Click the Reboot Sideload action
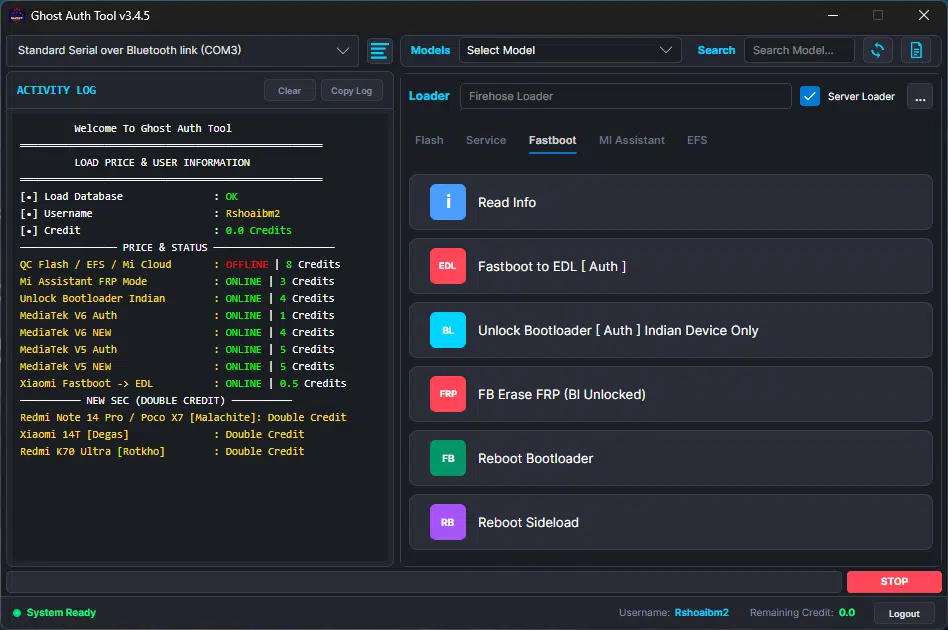This screenshot has width=948, height=630. (x=670, y=522)
